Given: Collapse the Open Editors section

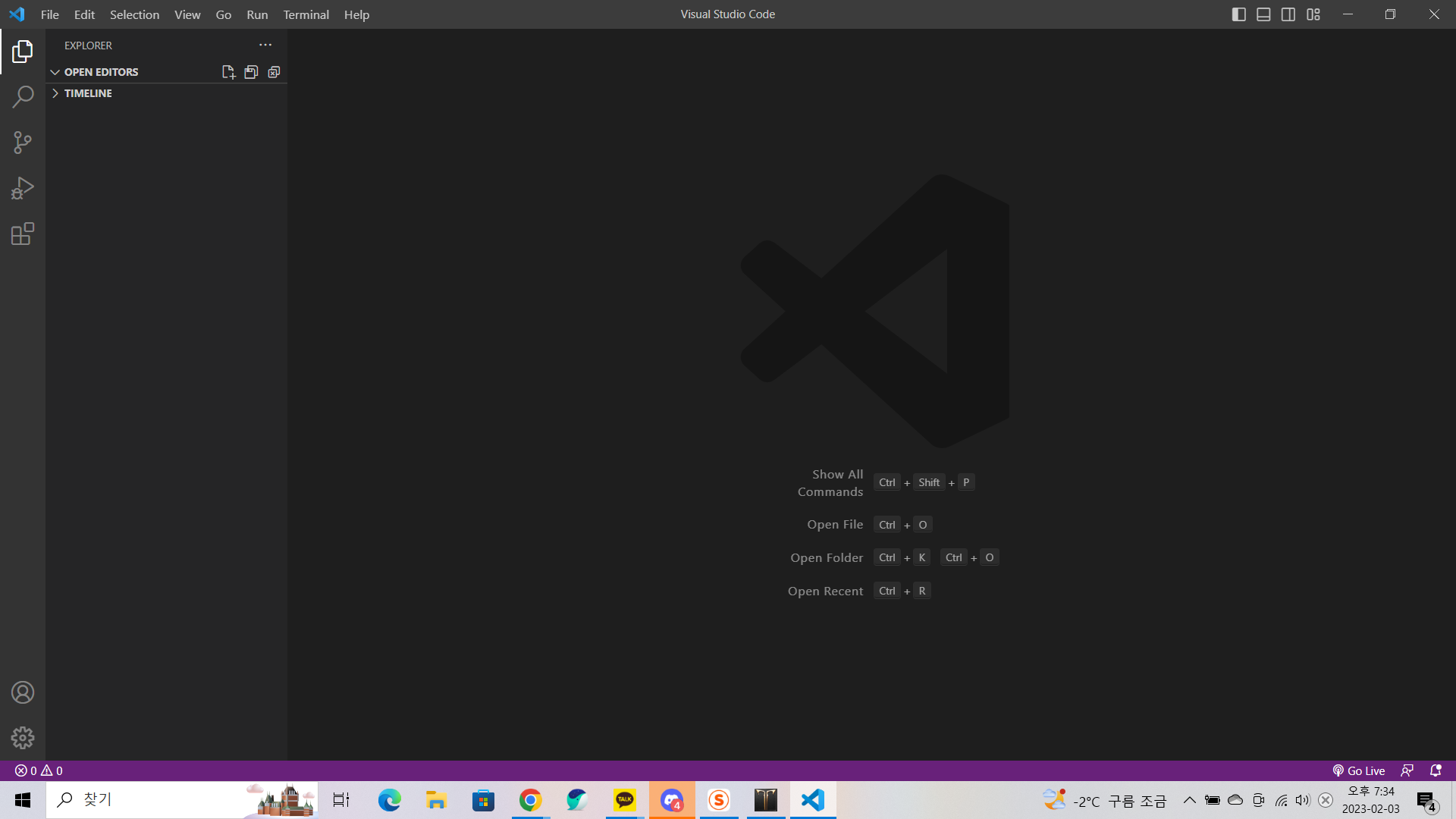Looking at the screenshot, I should [101, 72].
